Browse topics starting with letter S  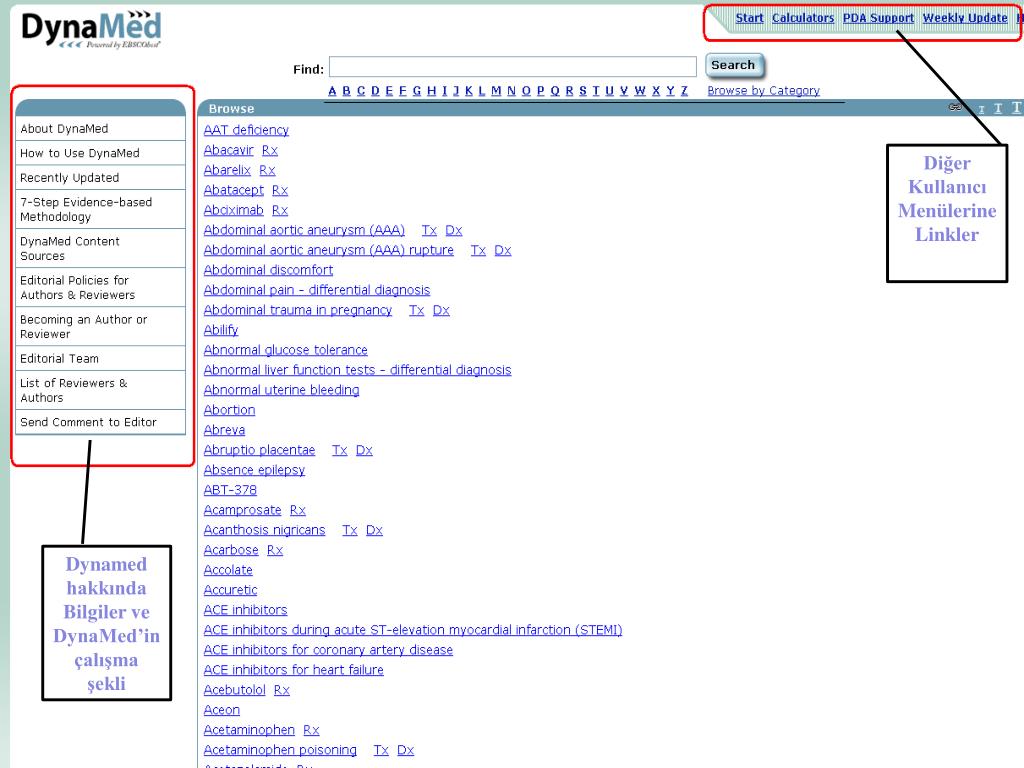[583, 91]
